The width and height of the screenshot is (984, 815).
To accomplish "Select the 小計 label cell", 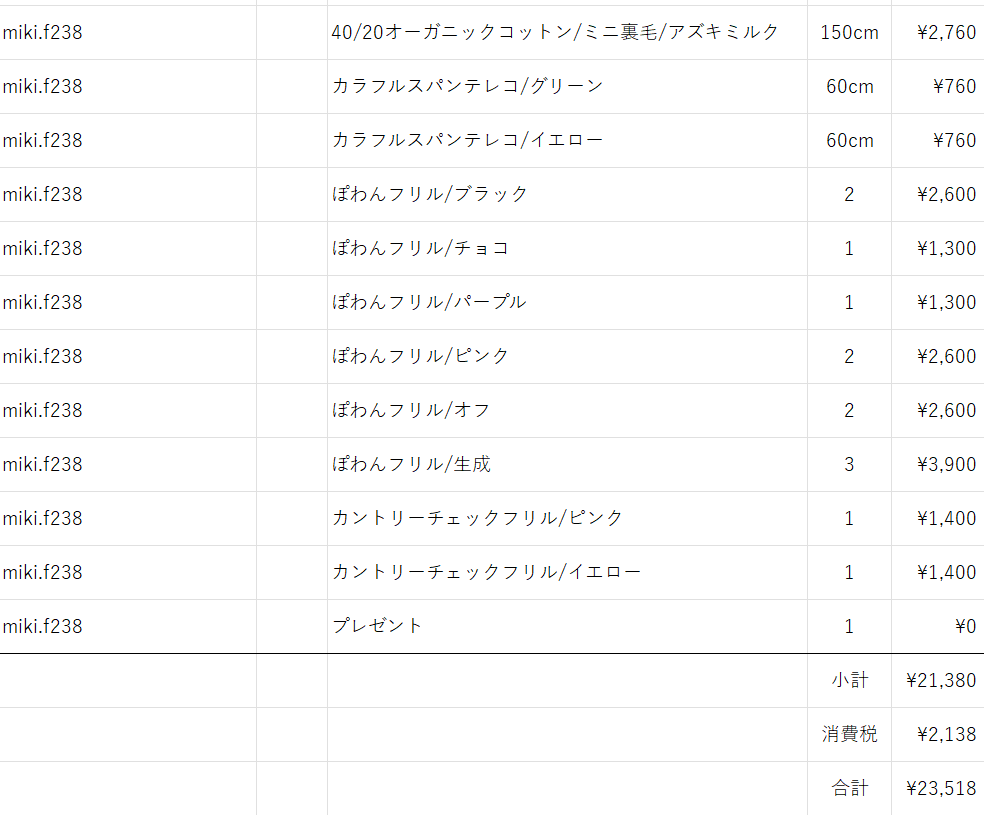I will (x=849, y=681).
